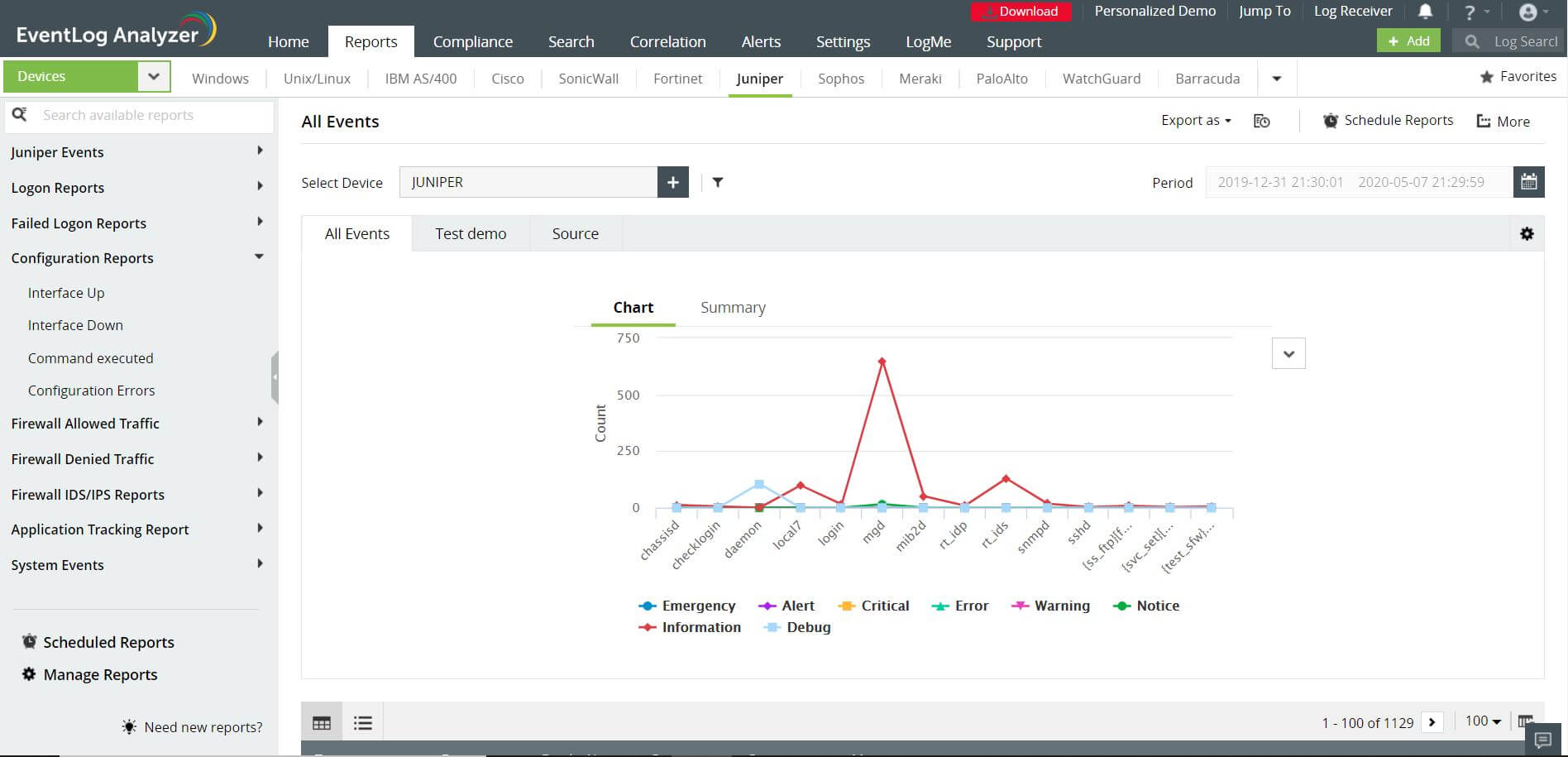Screen dimensions: 1568x757
Task: Switch to list view
Action: pos(363,723)
